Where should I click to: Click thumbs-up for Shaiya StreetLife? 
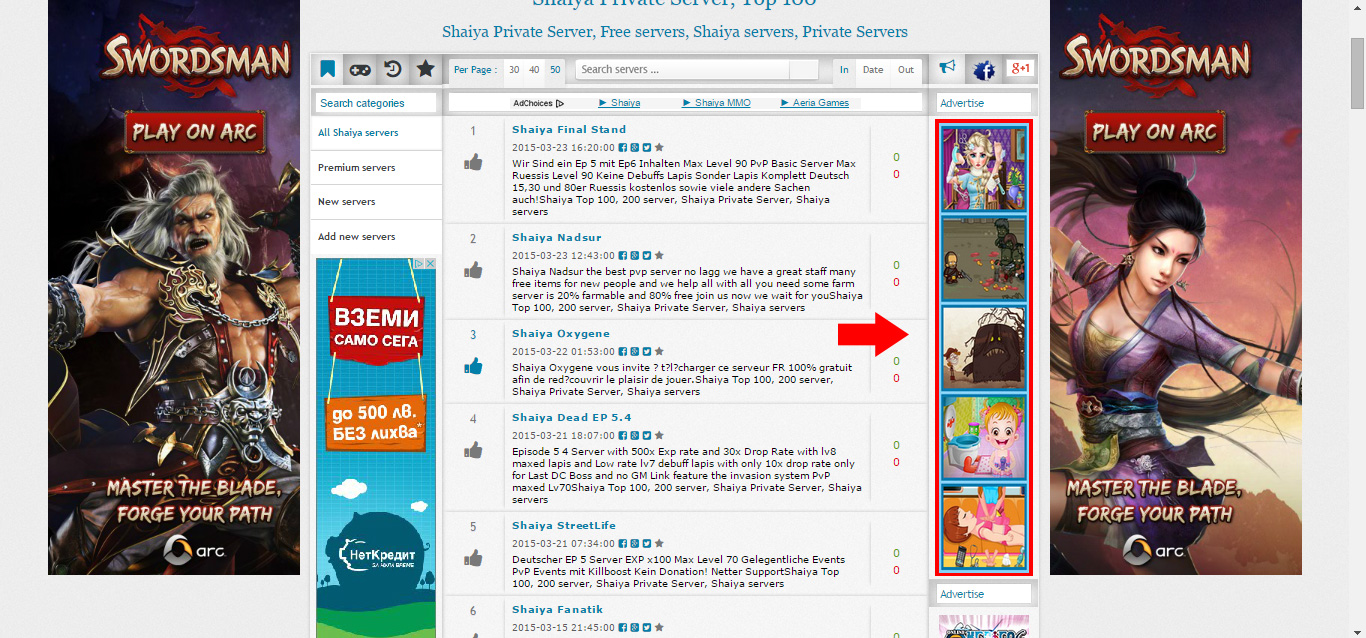[473, 558]
